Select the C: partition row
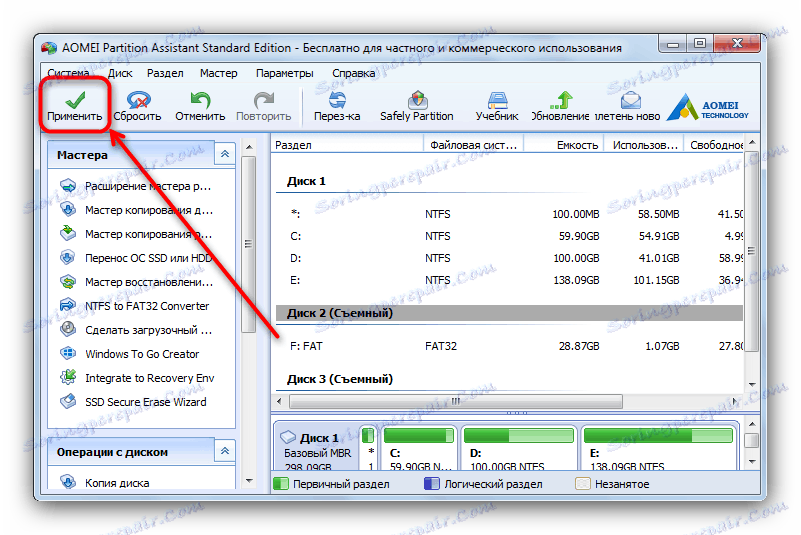This screenshot has height=535, width=801. click(509, 236)
